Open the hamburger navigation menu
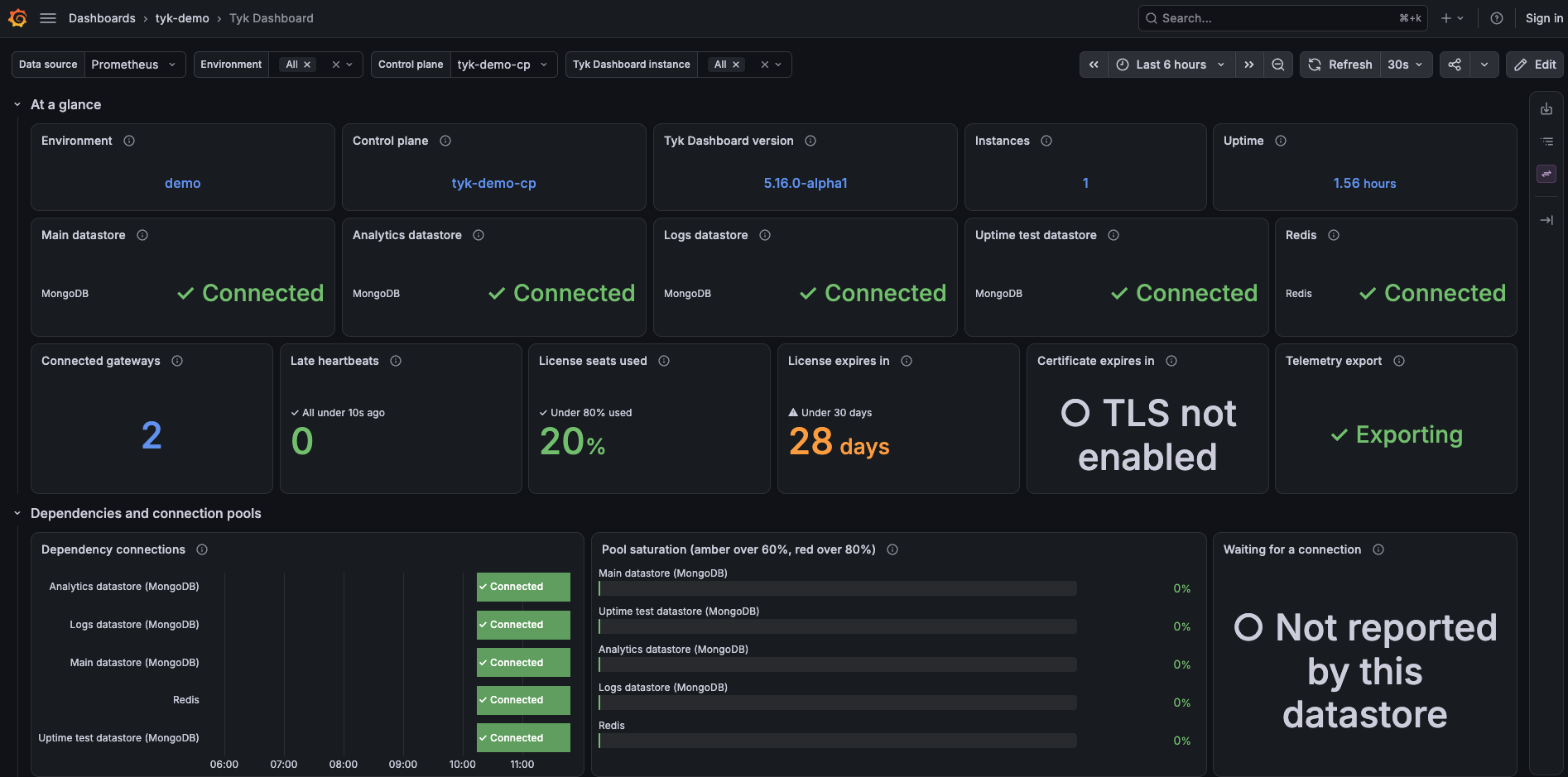The height and width of the screenshot is (777, 1568). (x=48, y=18)
